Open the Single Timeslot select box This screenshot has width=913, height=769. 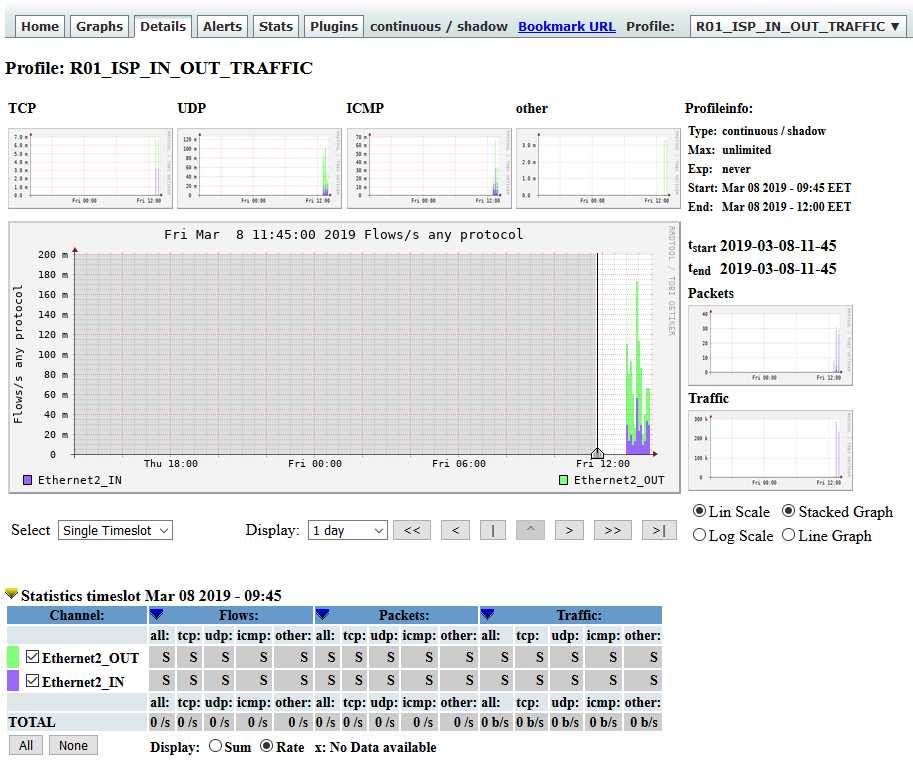point(115,530)
